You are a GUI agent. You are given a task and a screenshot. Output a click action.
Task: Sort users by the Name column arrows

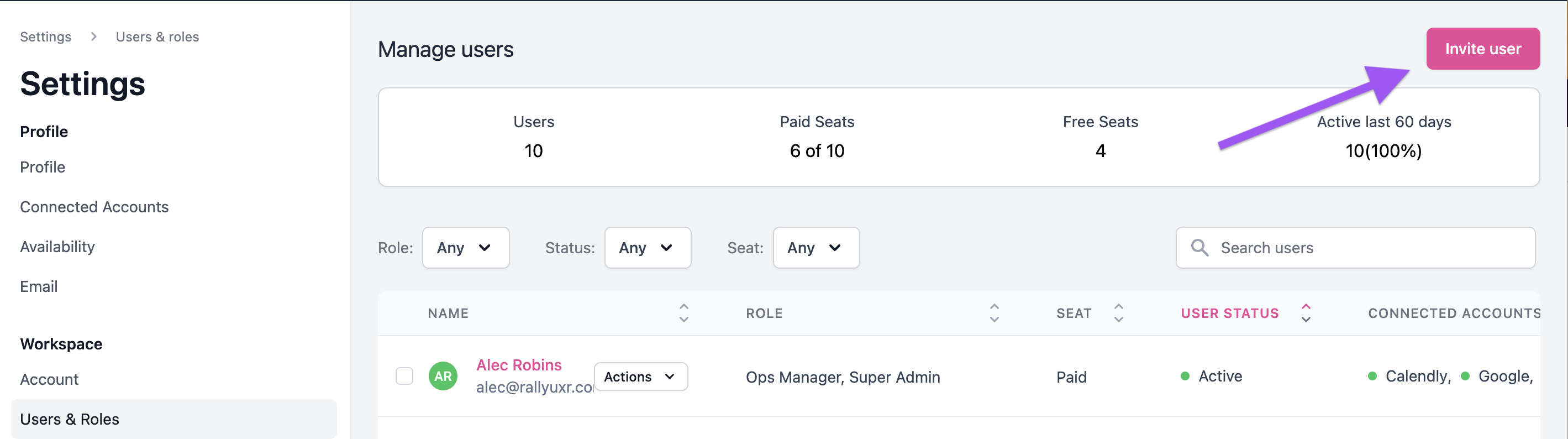pyautogui.click(x=683, y=313)
